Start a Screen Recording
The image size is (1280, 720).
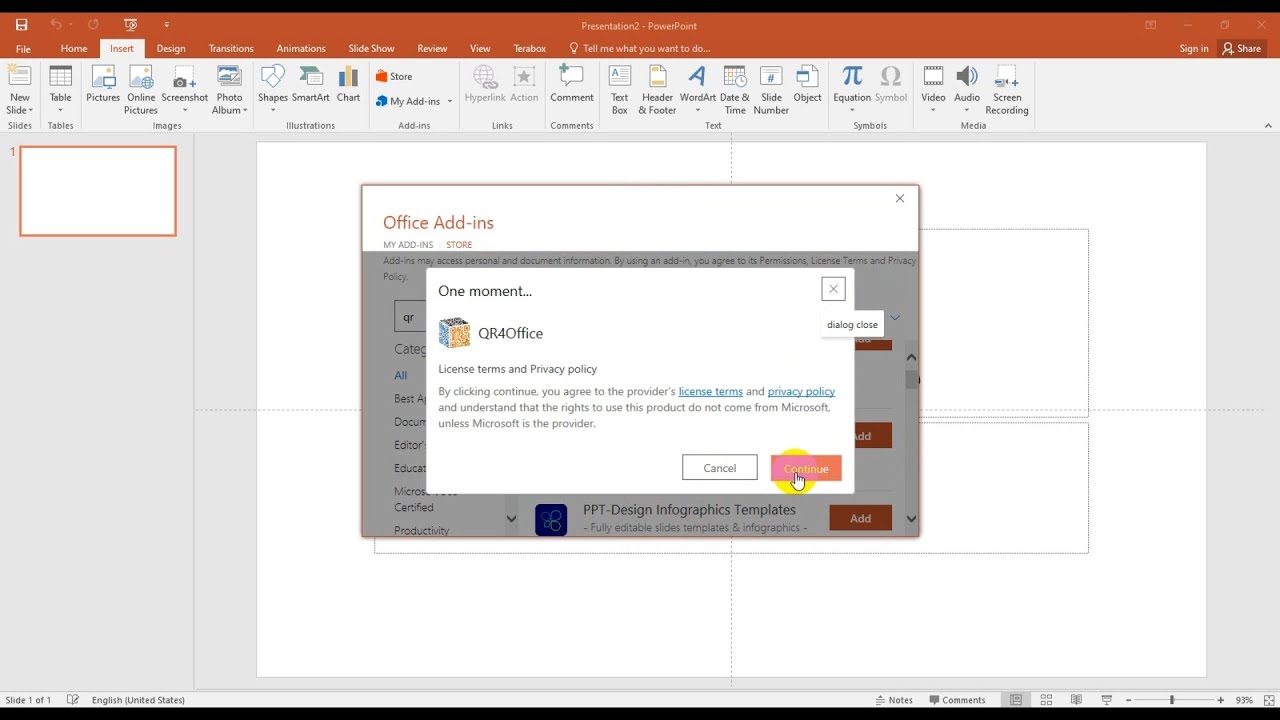(x=1007, y=89)
